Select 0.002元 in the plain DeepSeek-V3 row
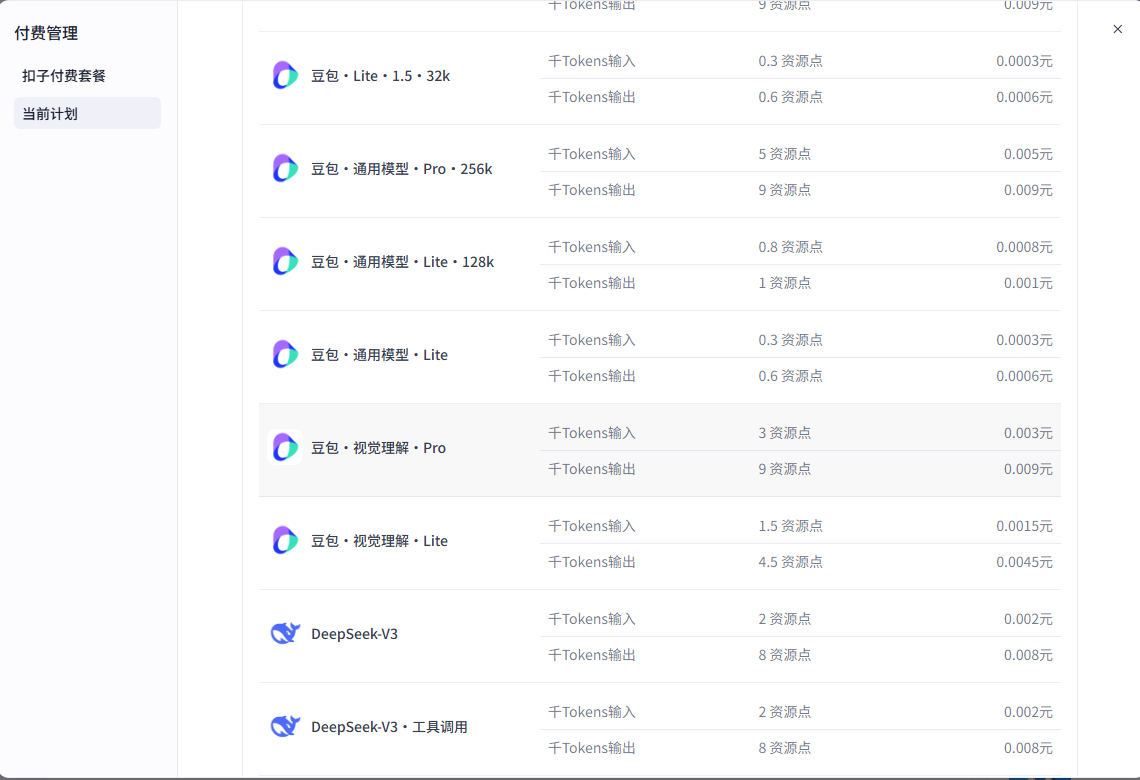1140x780 pixels. [1028, 619]
